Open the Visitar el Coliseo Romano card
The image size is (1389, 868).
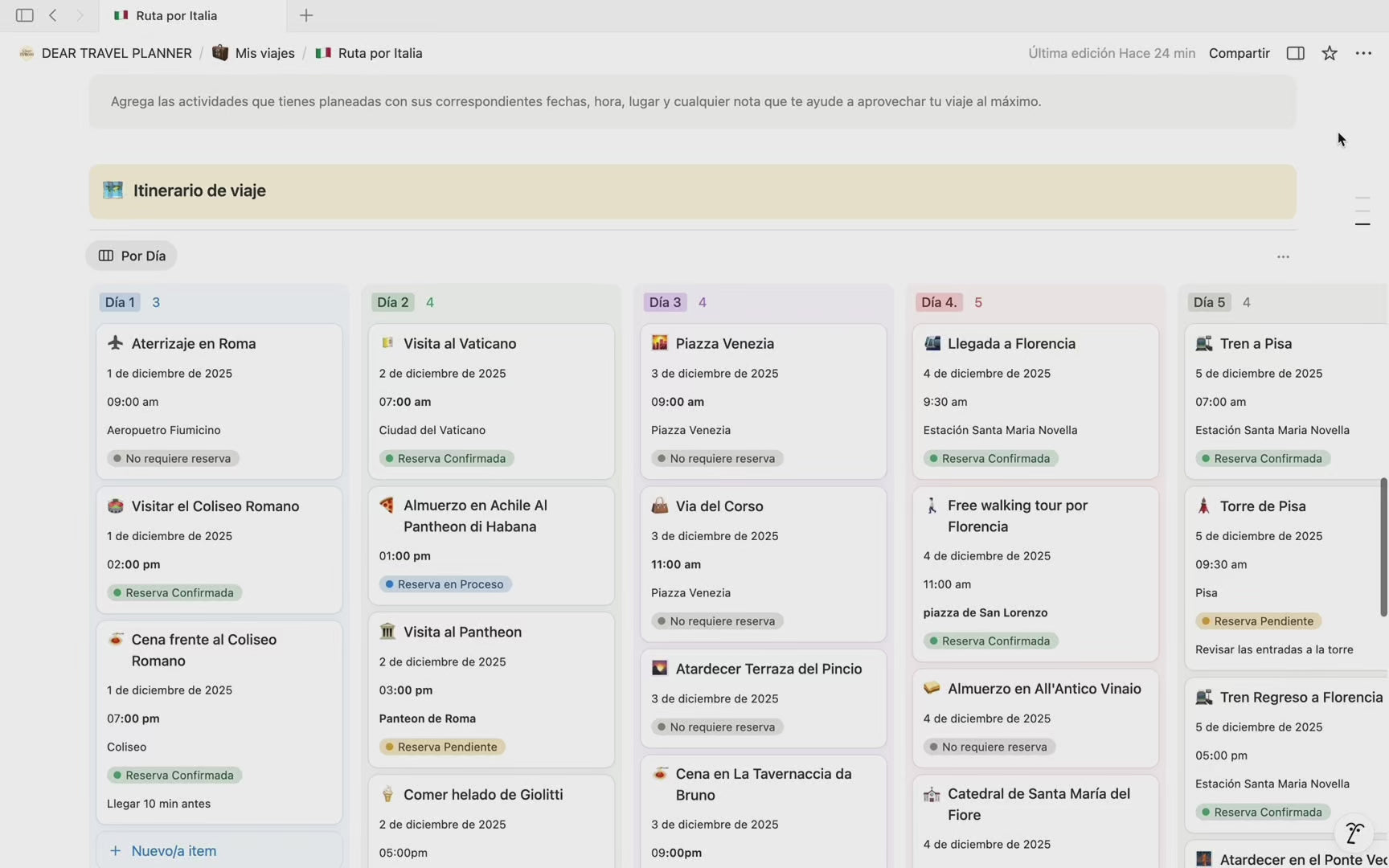215,506
